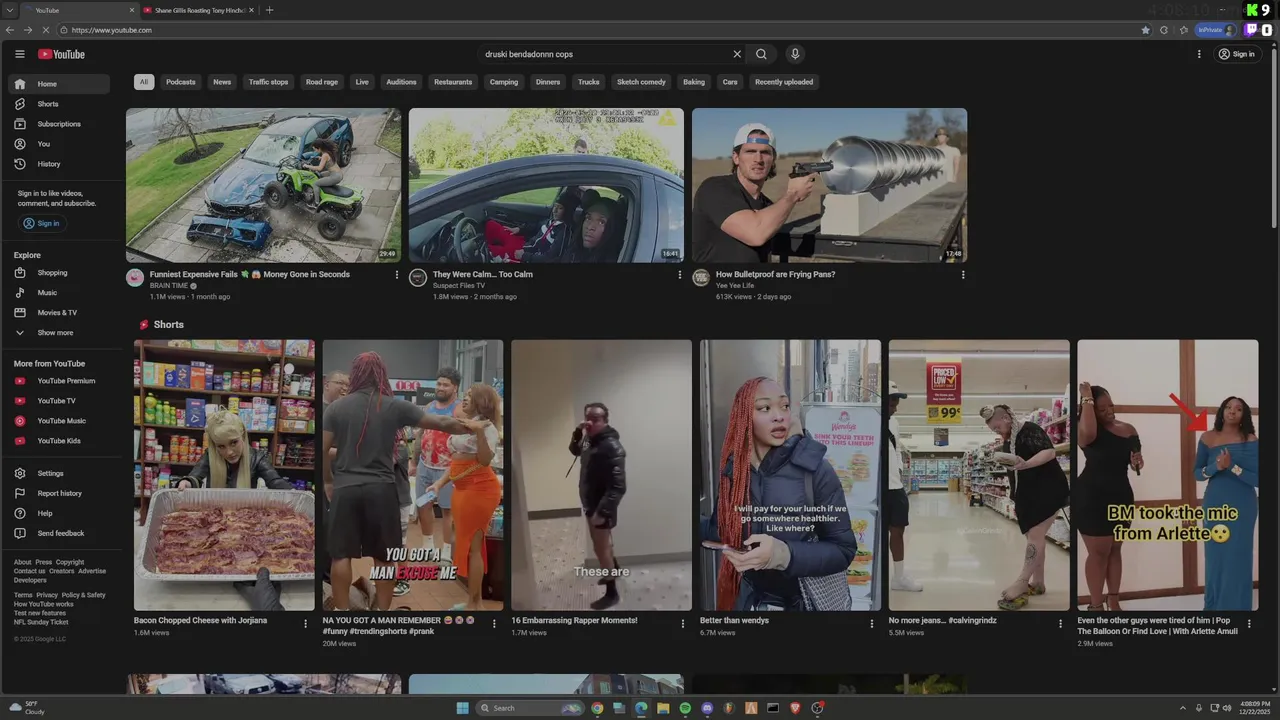
Task: Click the YouTube logo
Action: [x=62, y=54]
